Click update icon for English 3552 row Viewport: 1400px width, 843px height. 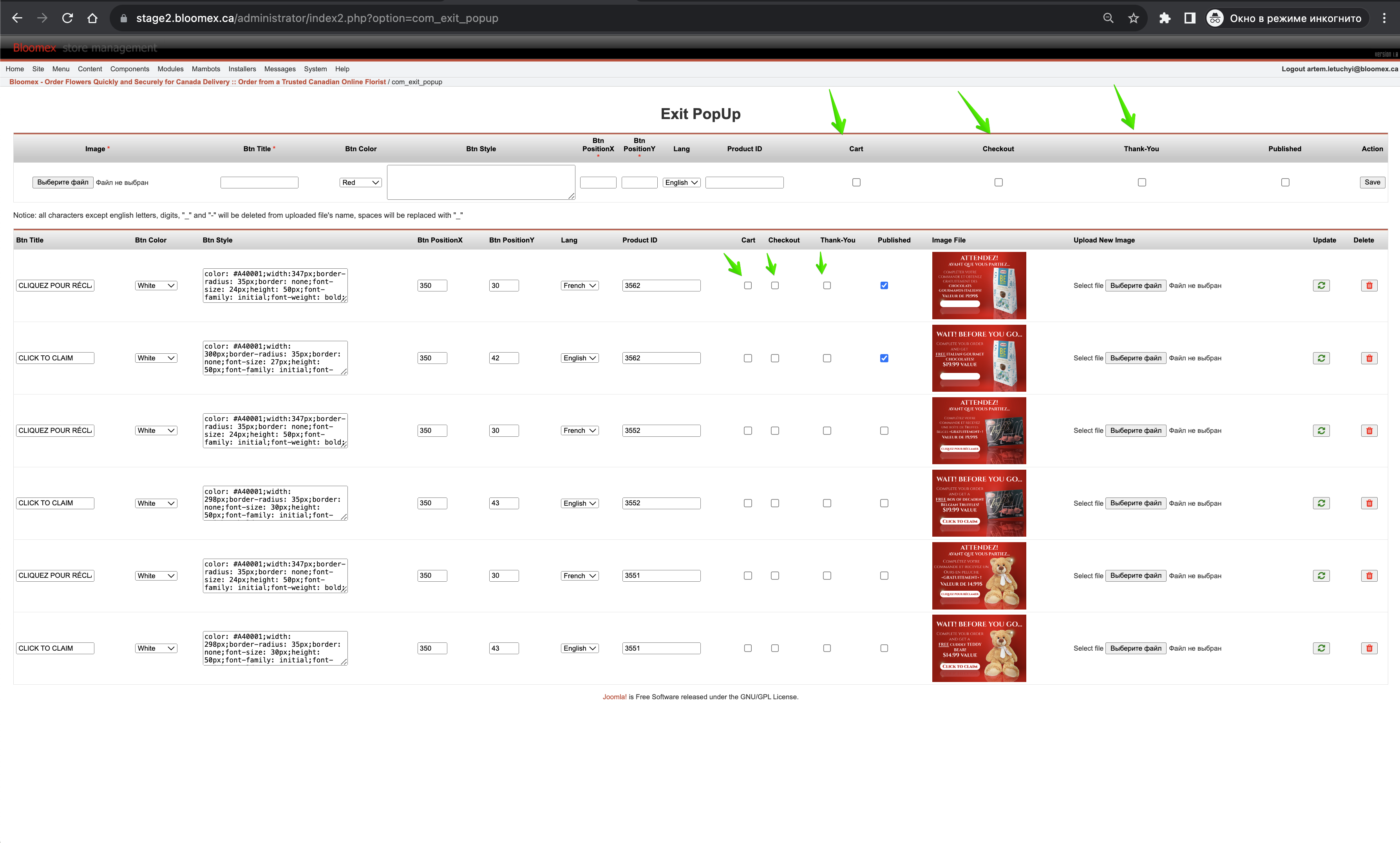pyautogui.click(x=1321, y=503)
